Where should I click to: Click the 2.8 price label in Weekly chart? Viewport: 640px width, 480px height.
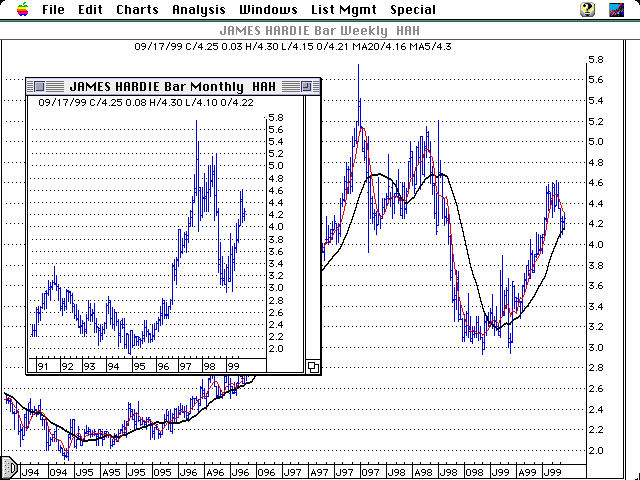click(x=596, y=368)
